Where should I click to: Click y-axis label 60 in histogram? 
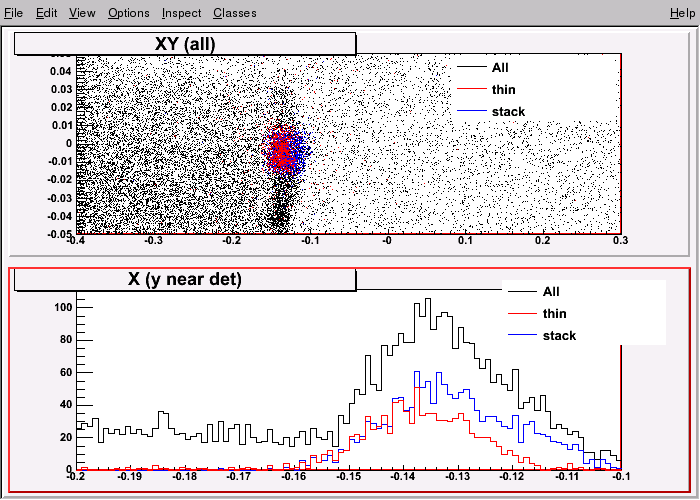66,373
